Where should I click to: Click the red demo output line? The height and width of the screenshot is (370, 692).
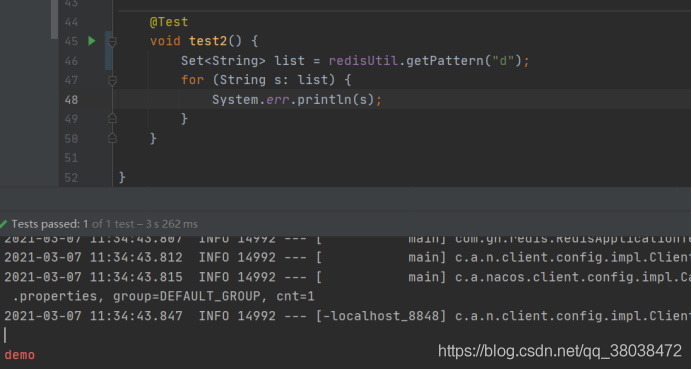pos(19,355)
